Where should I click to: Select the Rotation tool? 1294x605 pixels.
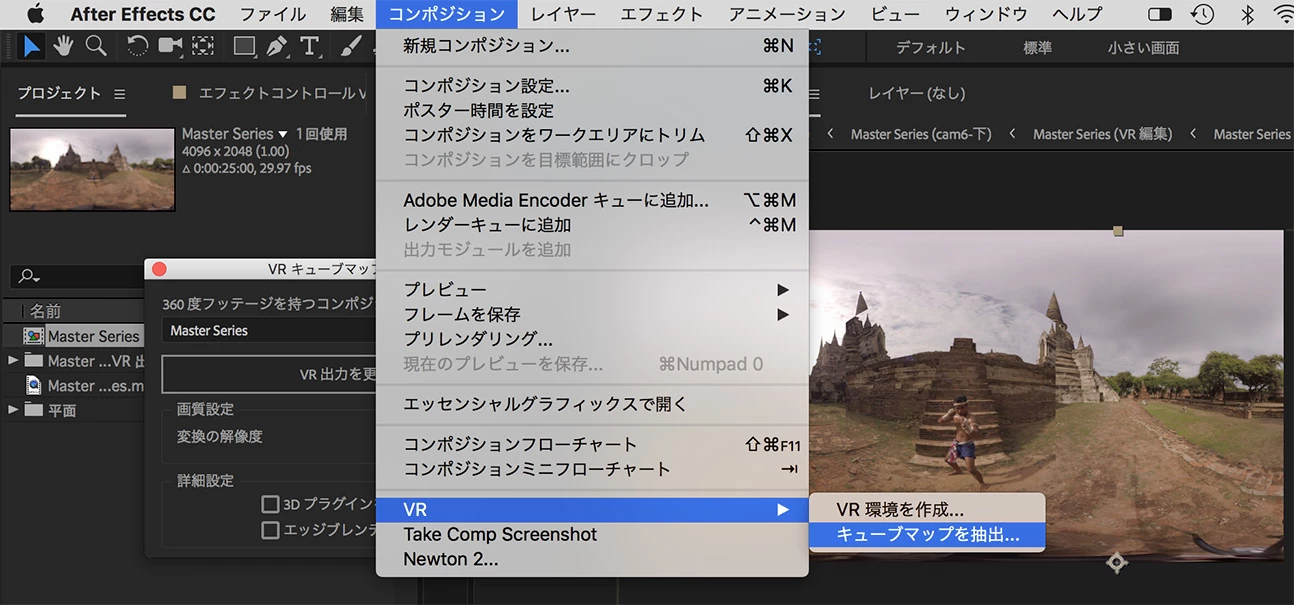click(x=138, y=46)
